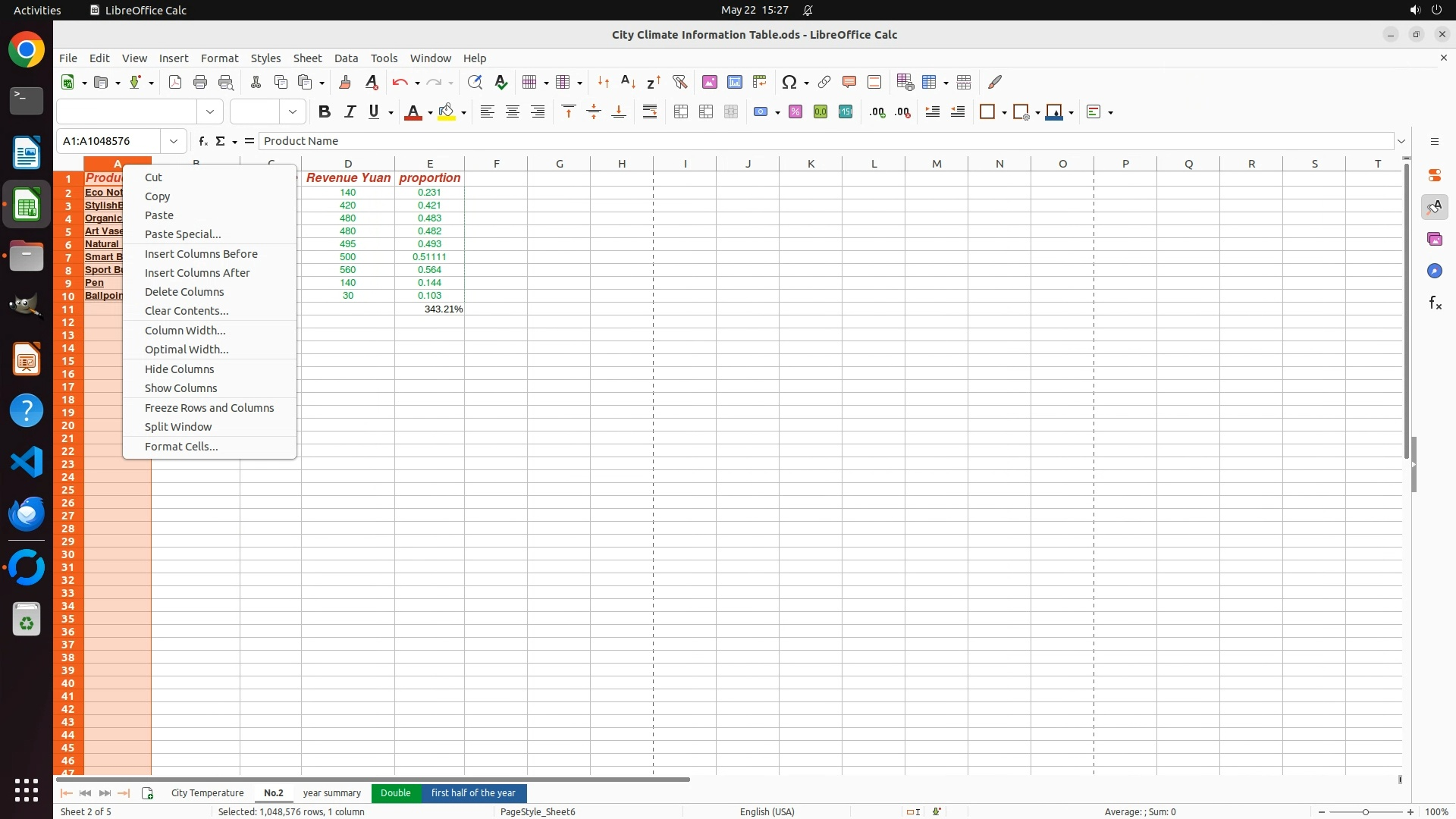The height and width of the screenshot is (819, 1456).
Task: Click the Insert Special Character icon
Action: [789, 82]
